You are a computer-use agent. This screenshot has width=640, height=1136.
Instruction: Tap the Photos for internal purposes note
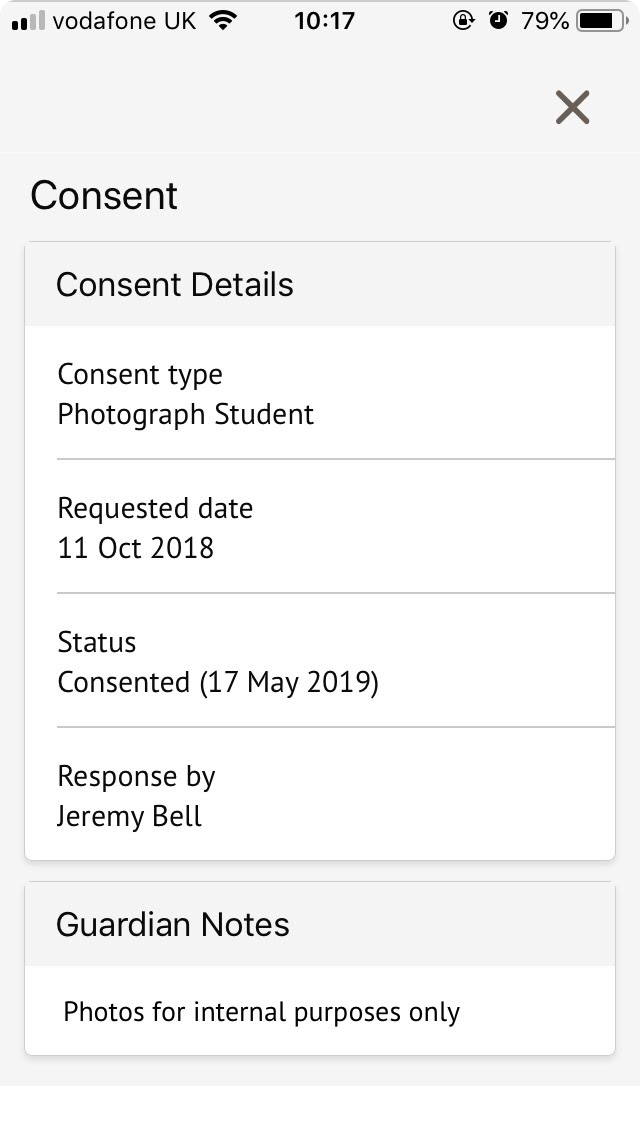(x=262, y=1012)
